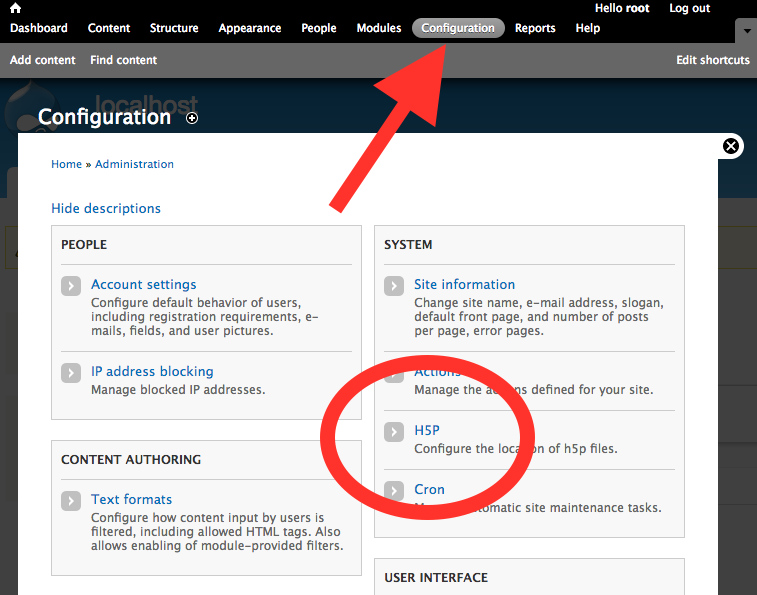Hide descriptions on the configuration page
This screenshot has width=757, height=595.
point(106,209)
